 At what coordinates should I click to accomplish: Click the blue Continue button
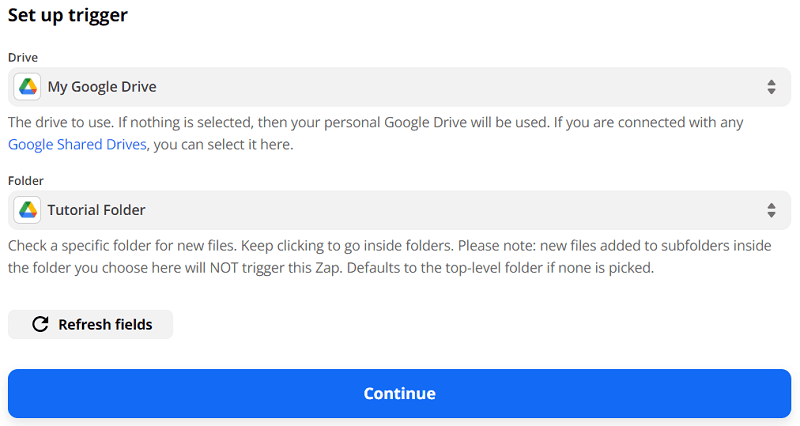(399, 393)
